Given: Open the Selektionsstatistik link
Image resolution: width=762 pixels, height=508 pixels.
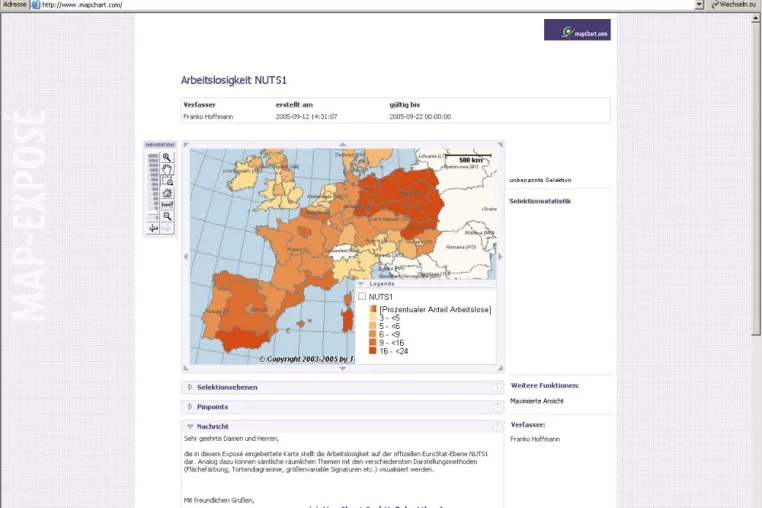Looking at the screenshot, I should coord(540,201).
